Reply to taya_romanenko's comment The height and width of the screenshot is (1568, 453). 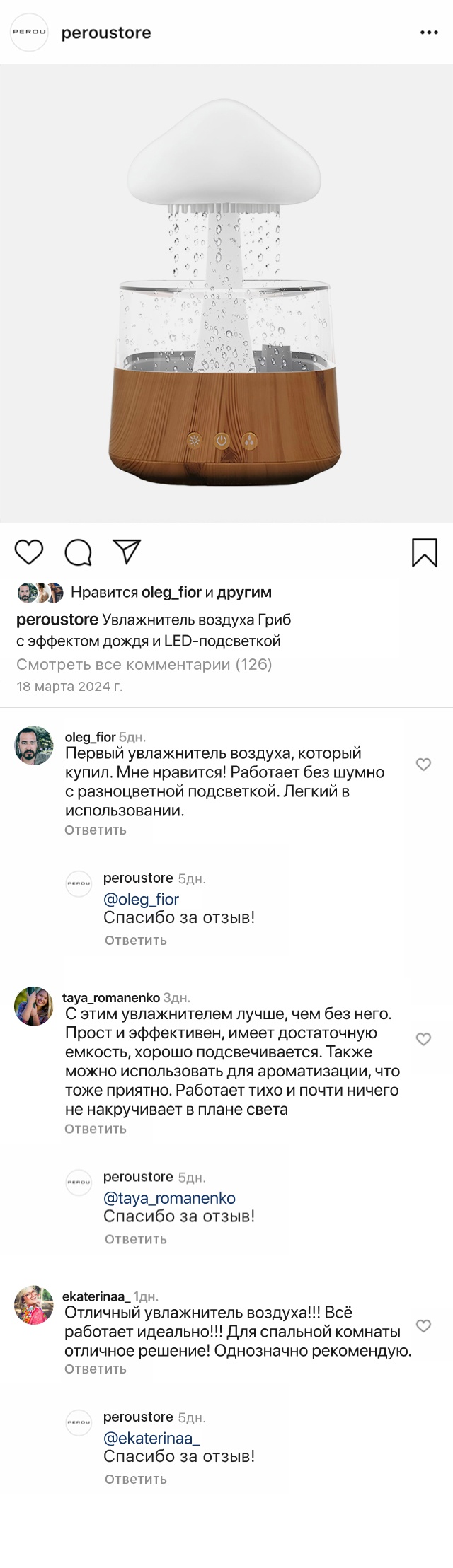click(x=96, y=1129)
